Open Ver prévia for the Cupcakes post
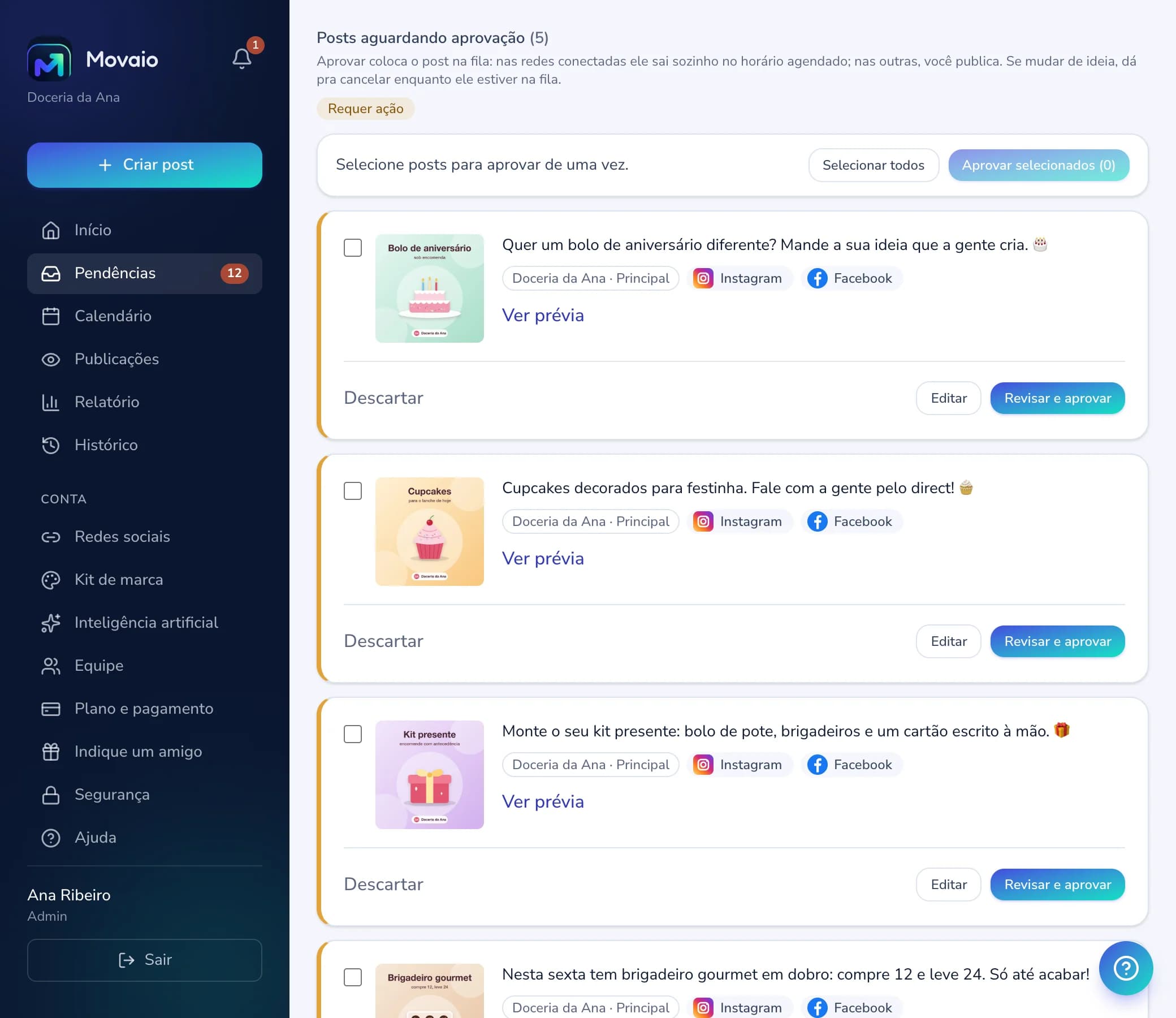This screenshot has height=1018, width=1176. (543, 558)
